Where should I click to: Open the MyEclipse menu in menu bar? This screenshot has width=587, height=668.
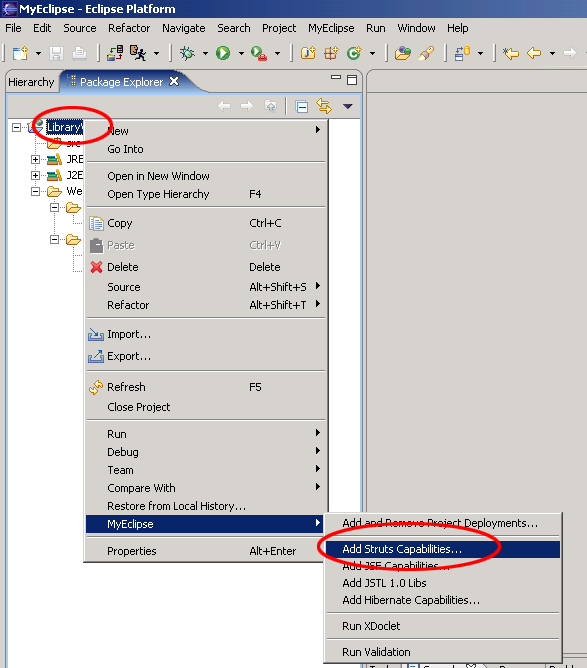[x=331, y=28]
